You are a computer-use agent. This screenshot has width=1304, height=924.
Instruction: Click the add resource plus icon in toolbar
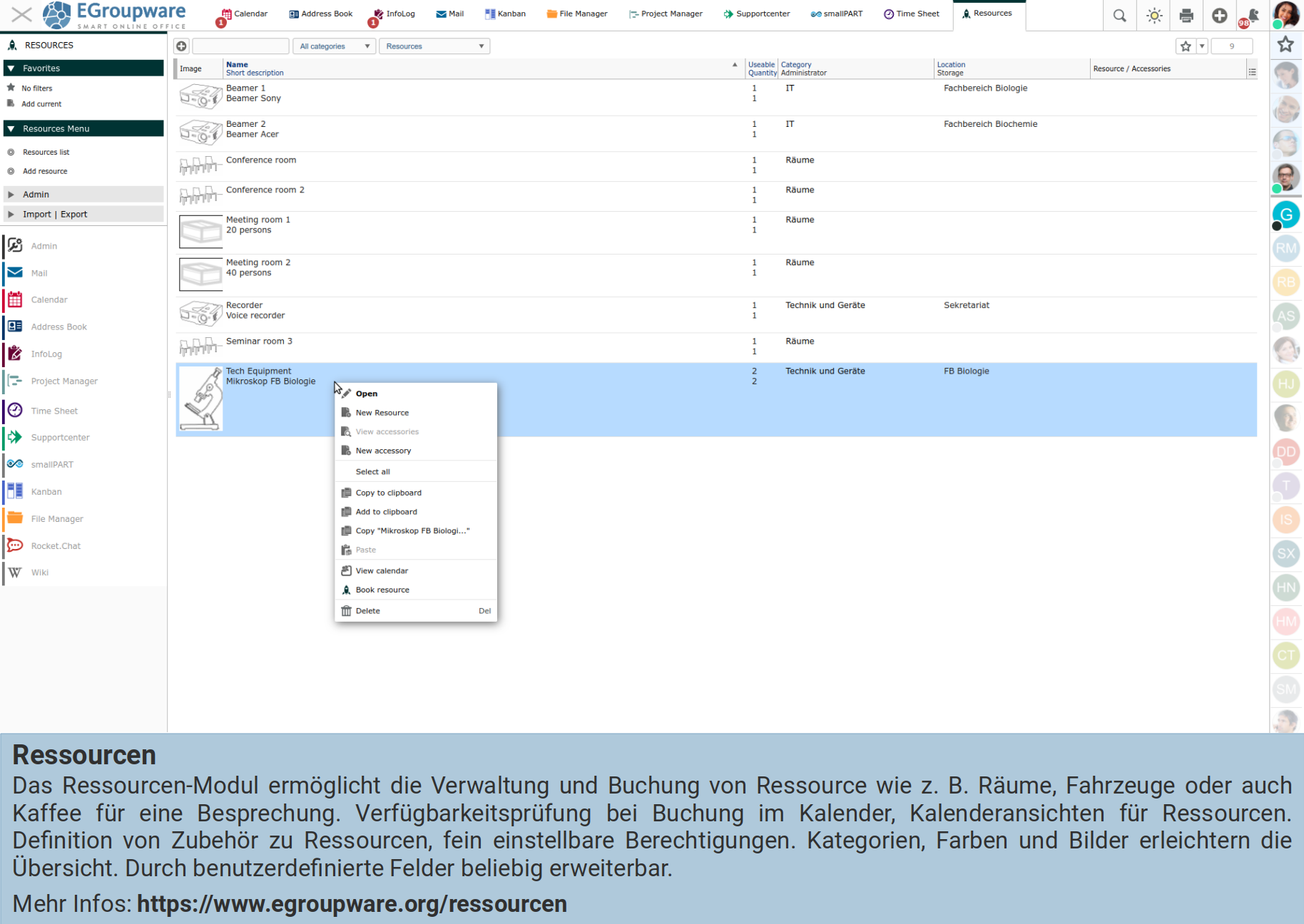(182, 46)
